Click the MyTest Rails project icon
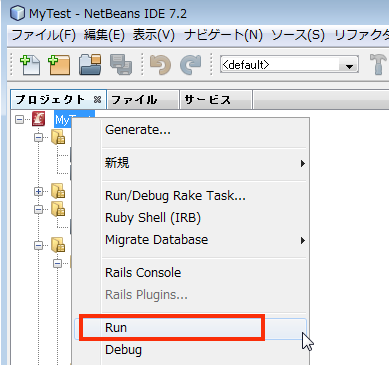The width and height of the screenshot is (389, 365). coord(38,119)
